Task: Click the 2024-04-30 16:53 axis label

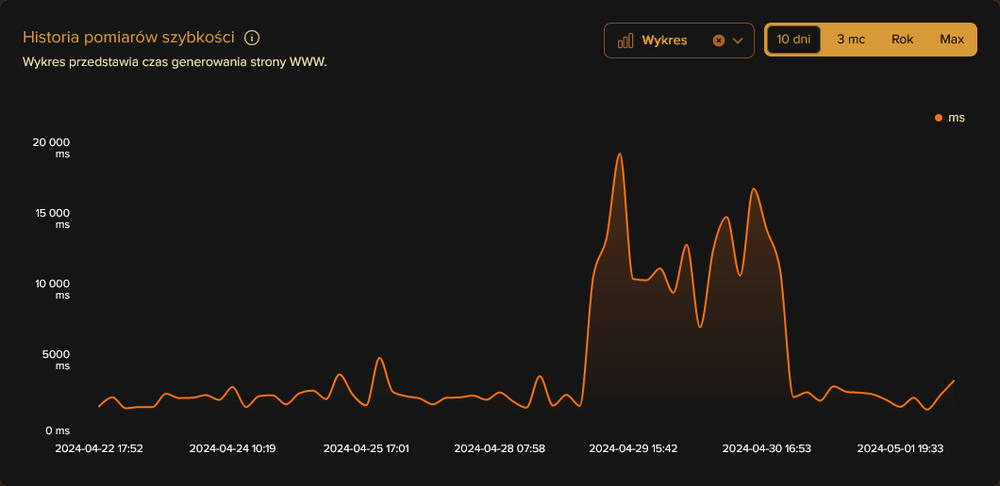Action: [766, 449]
